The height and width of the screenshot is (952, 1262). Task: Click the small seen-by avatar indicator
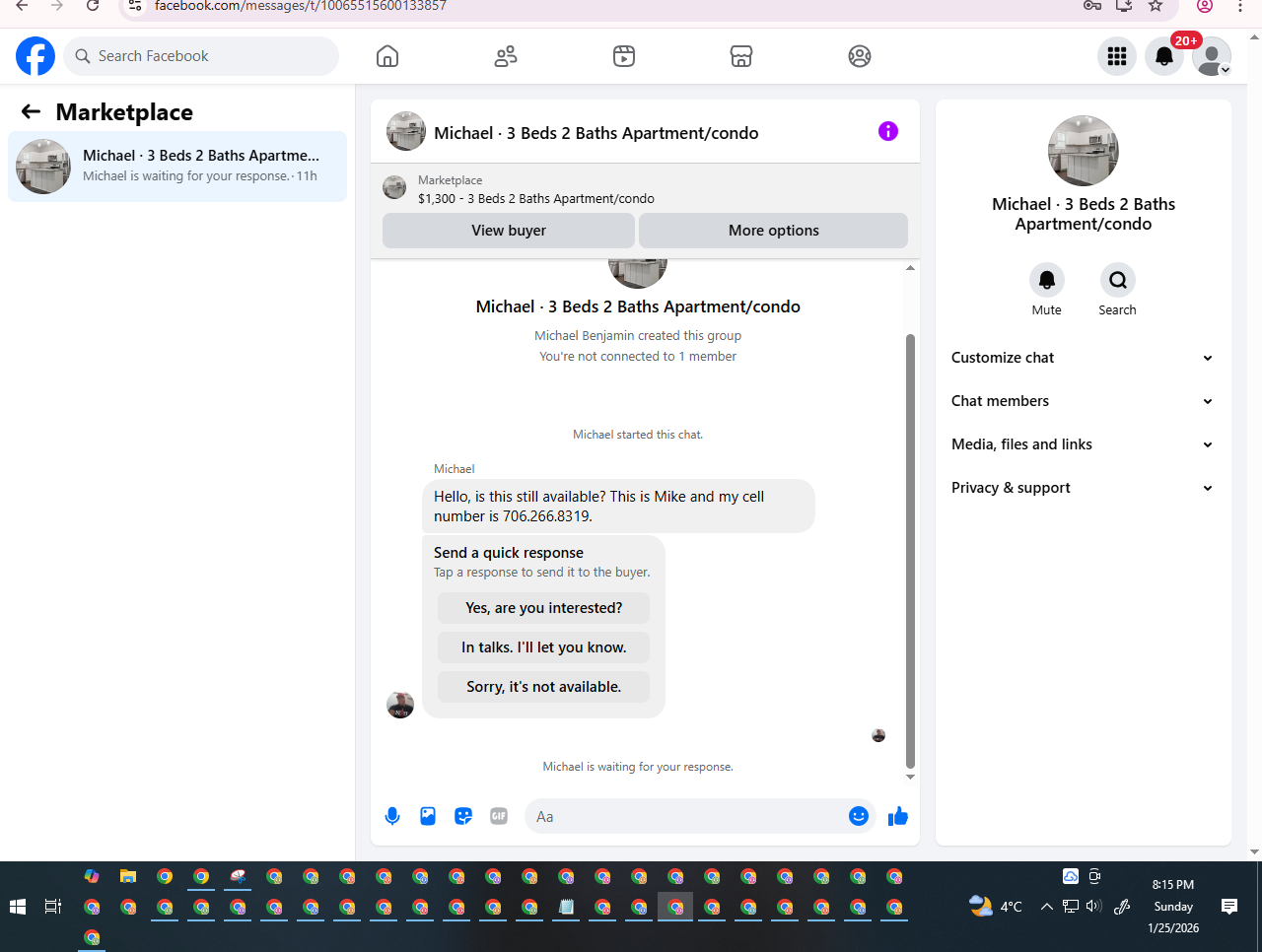pos(878,735)
